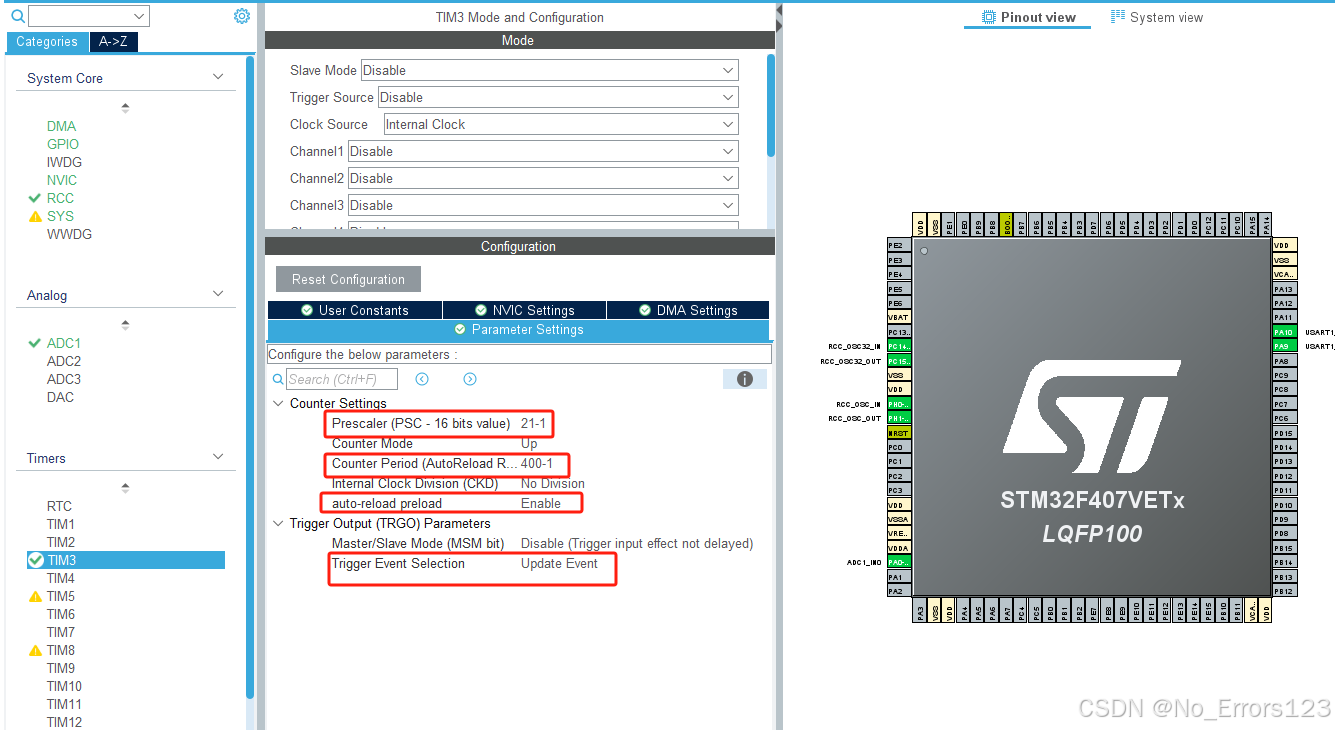Click the green check badge next to ADC1
Screen dimensions: 1335x730
(x=34, y=342)
